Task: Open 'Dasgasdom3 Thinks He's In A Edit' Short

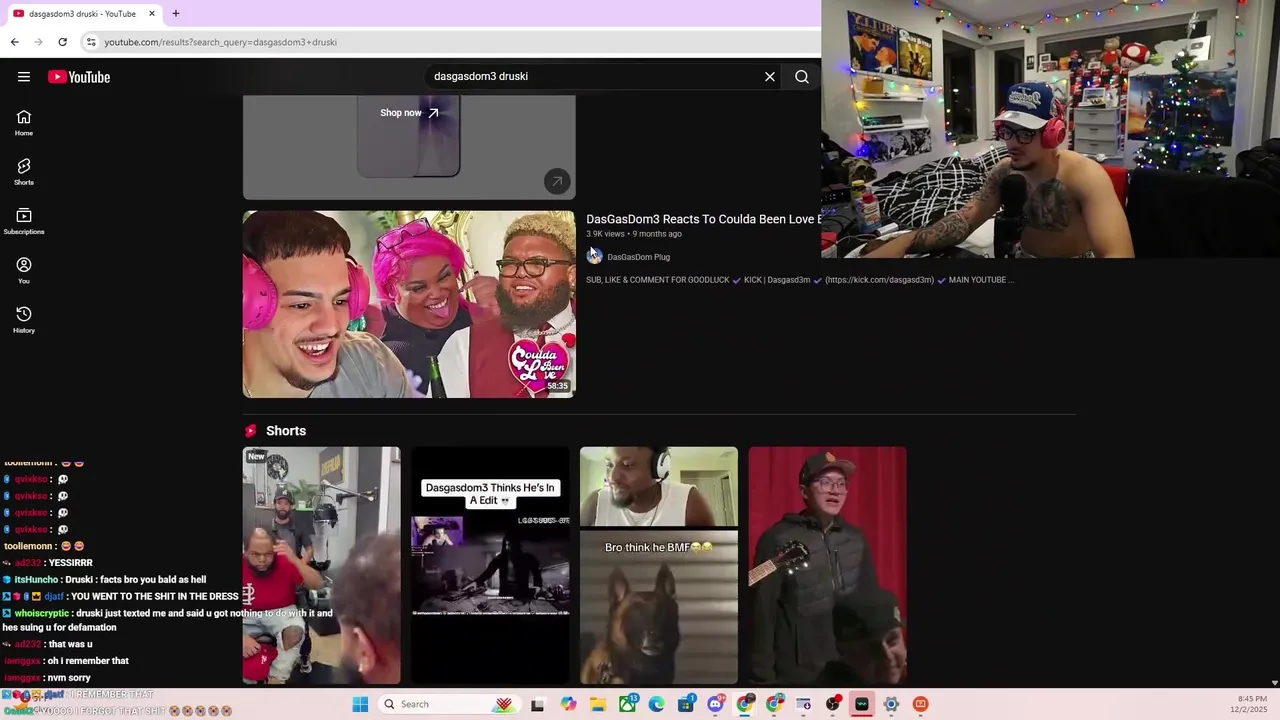Action: (490, 565)
